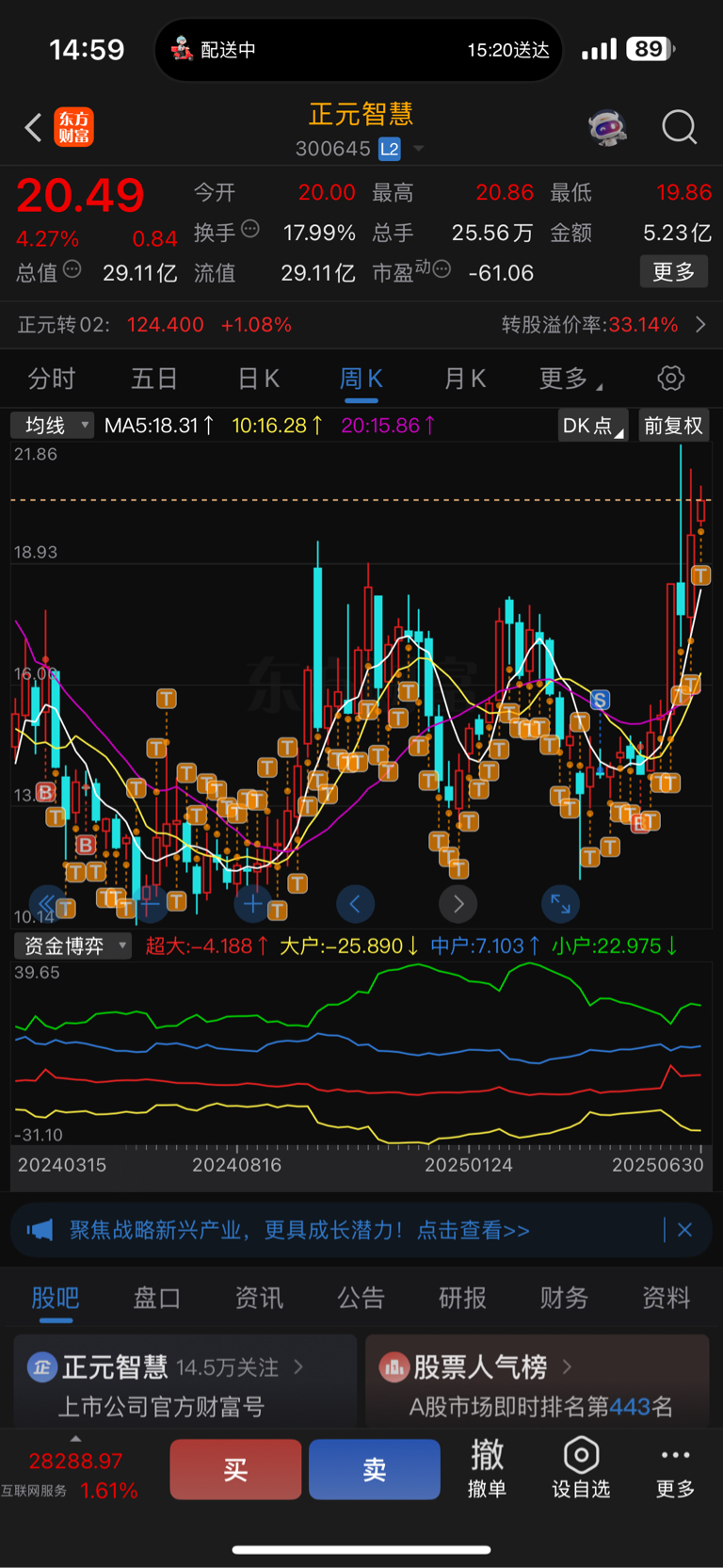Tap the price 20.49 headline
This screenshot has height=1568, width=723.
point(80,196)
